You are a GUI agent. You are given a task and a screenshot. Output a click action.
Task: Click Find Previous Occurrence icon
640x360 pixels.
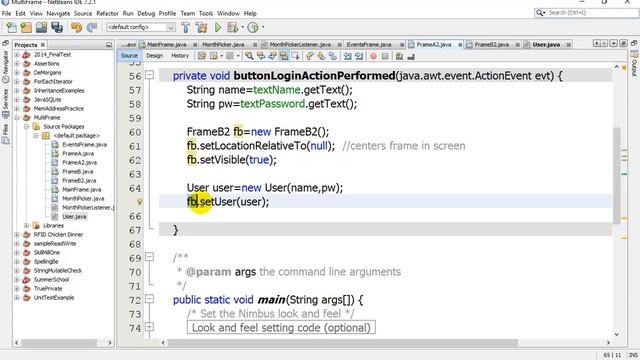point(260,56)
